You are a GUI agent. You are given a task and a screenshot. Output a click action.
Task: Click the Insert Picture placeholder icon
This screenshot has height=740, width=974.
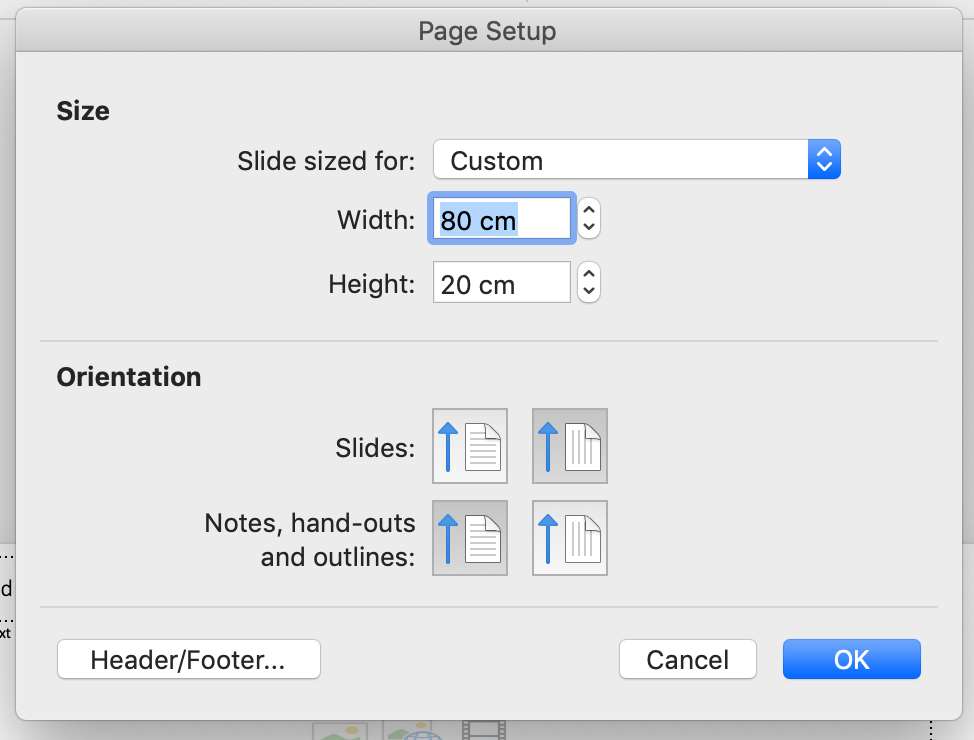coord(340,732)
